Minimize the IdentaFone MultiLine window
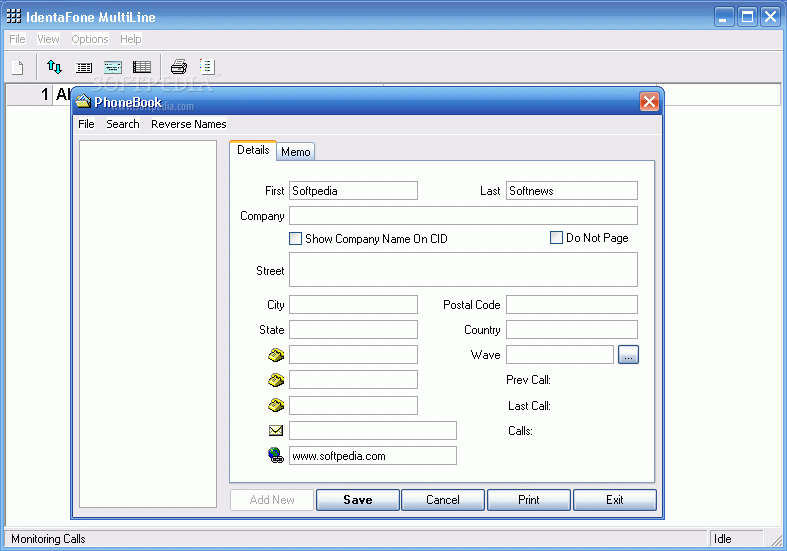The width and height of the screenshot is (787, 551). (723, 17)
